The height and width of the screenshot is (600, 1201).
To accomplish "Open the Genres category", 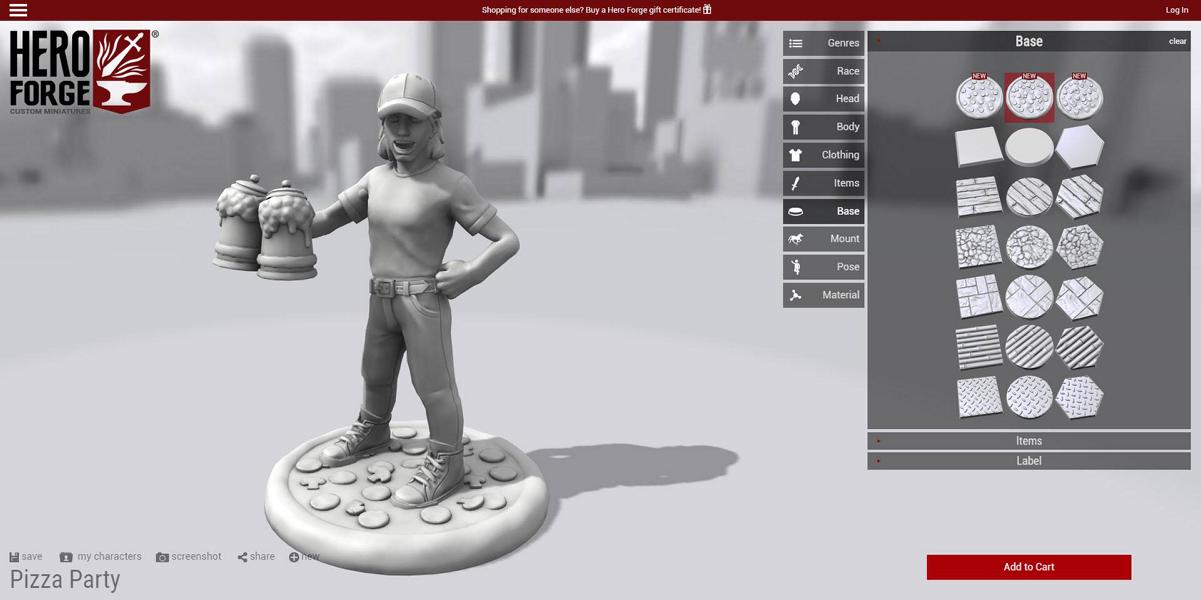I will (823, 43).
